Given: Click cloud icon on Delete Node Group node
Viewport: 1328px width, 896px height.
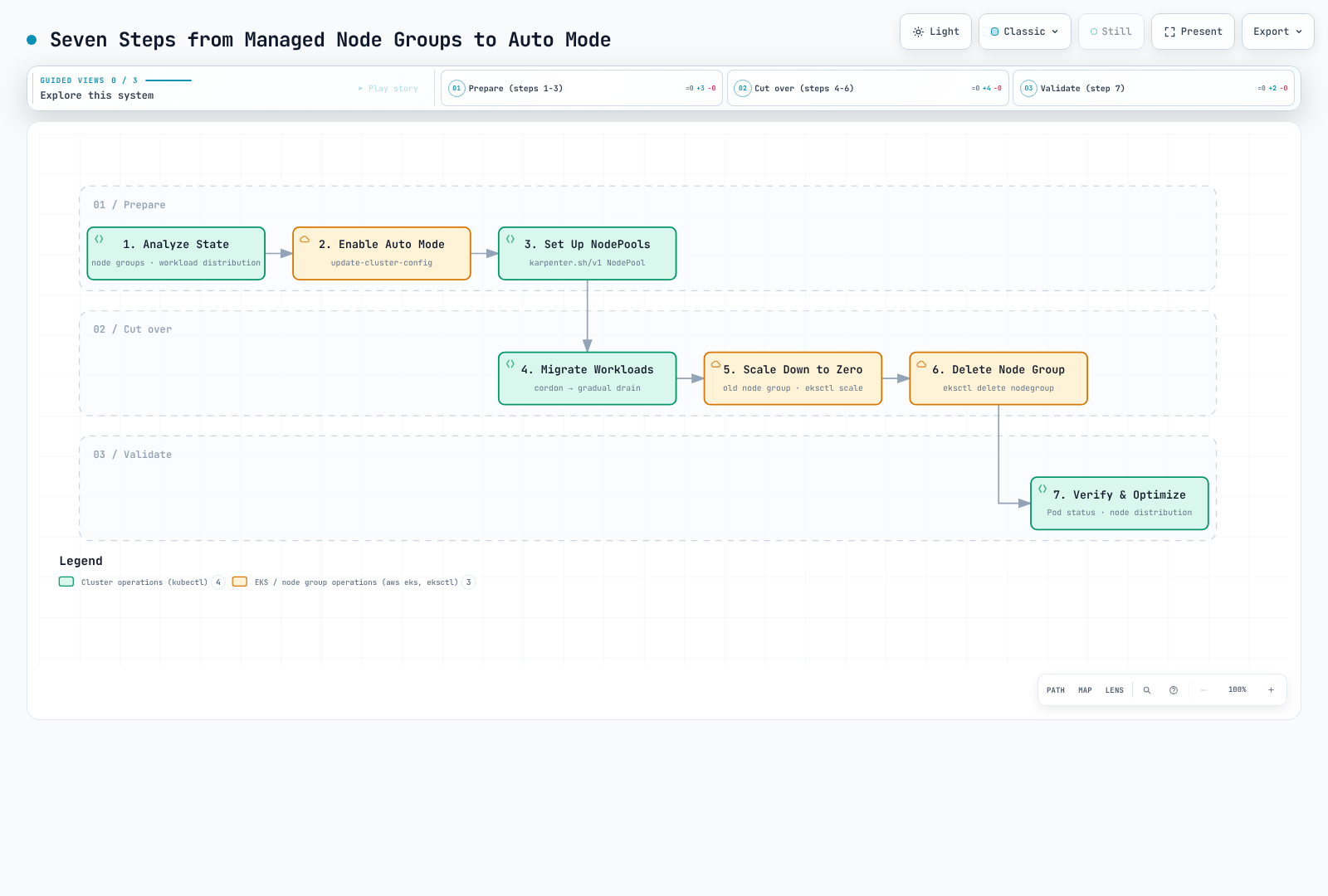Looking at the screenshot, I should 921,364.
